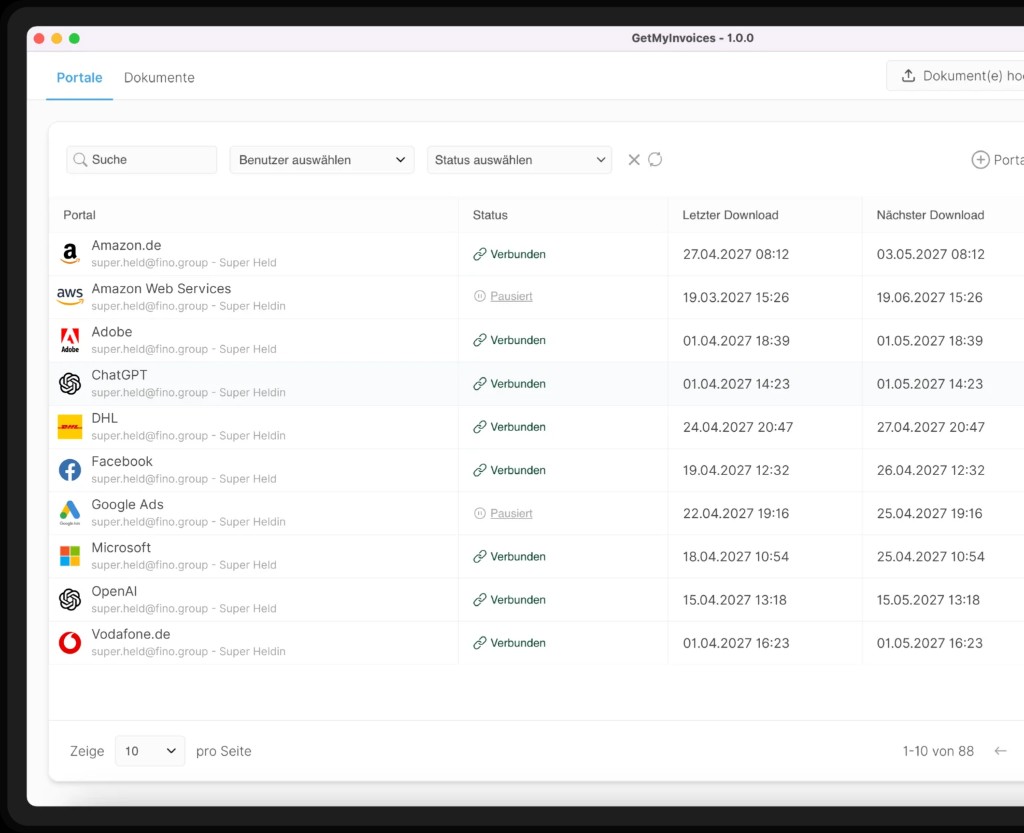Click the DHL logo icon

coord(70,427)
